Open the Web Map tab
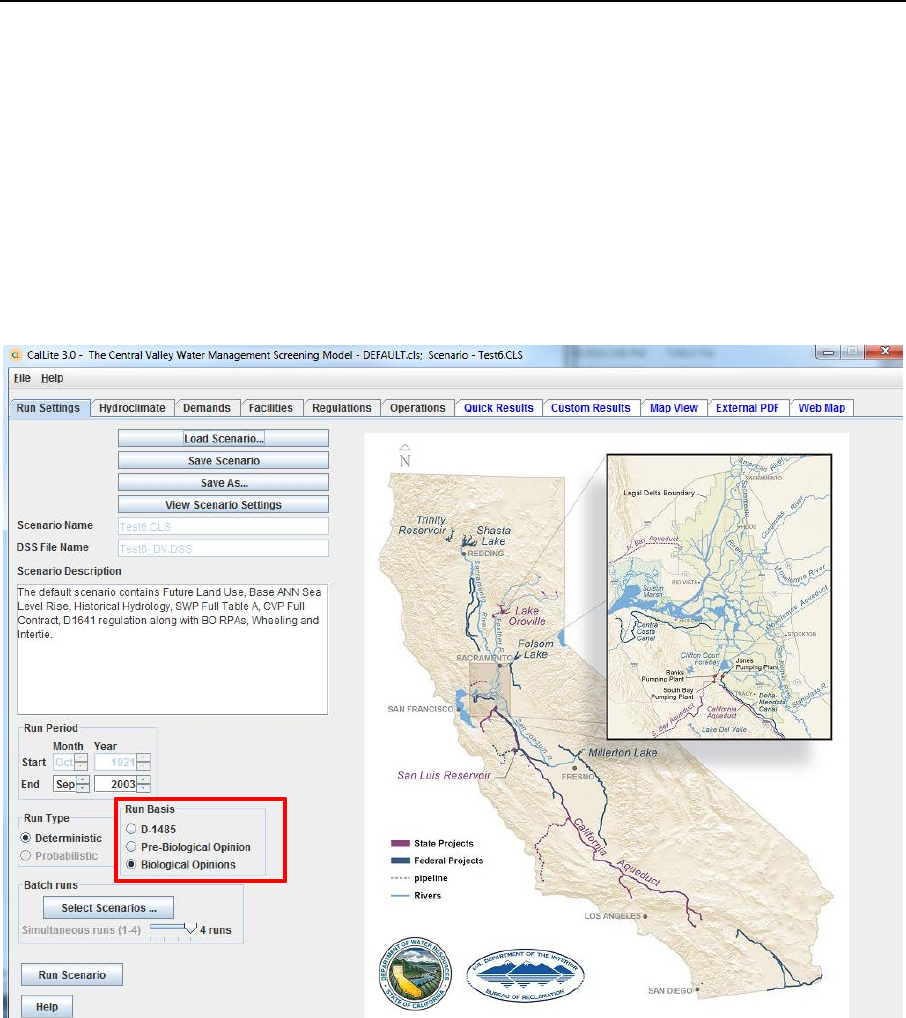The width and height of the screenshot is (906, 1018). tap(822, 408)
